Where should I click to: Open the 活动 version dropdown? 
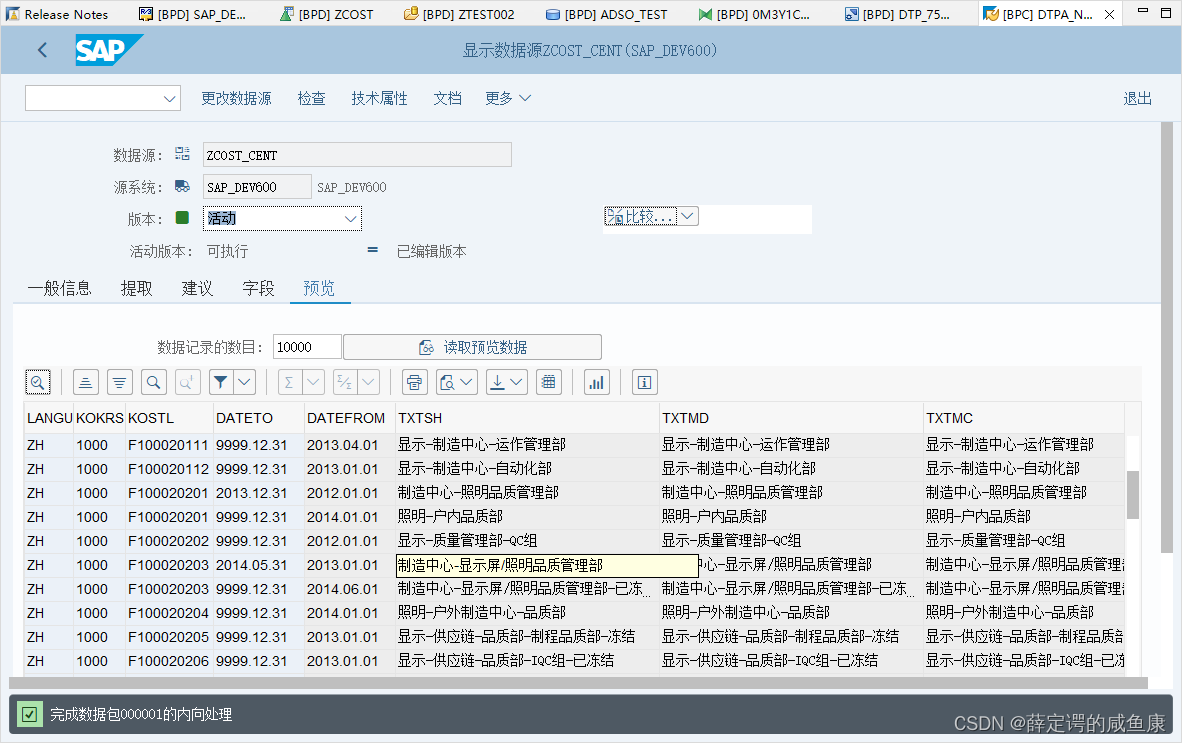[351, 219]
